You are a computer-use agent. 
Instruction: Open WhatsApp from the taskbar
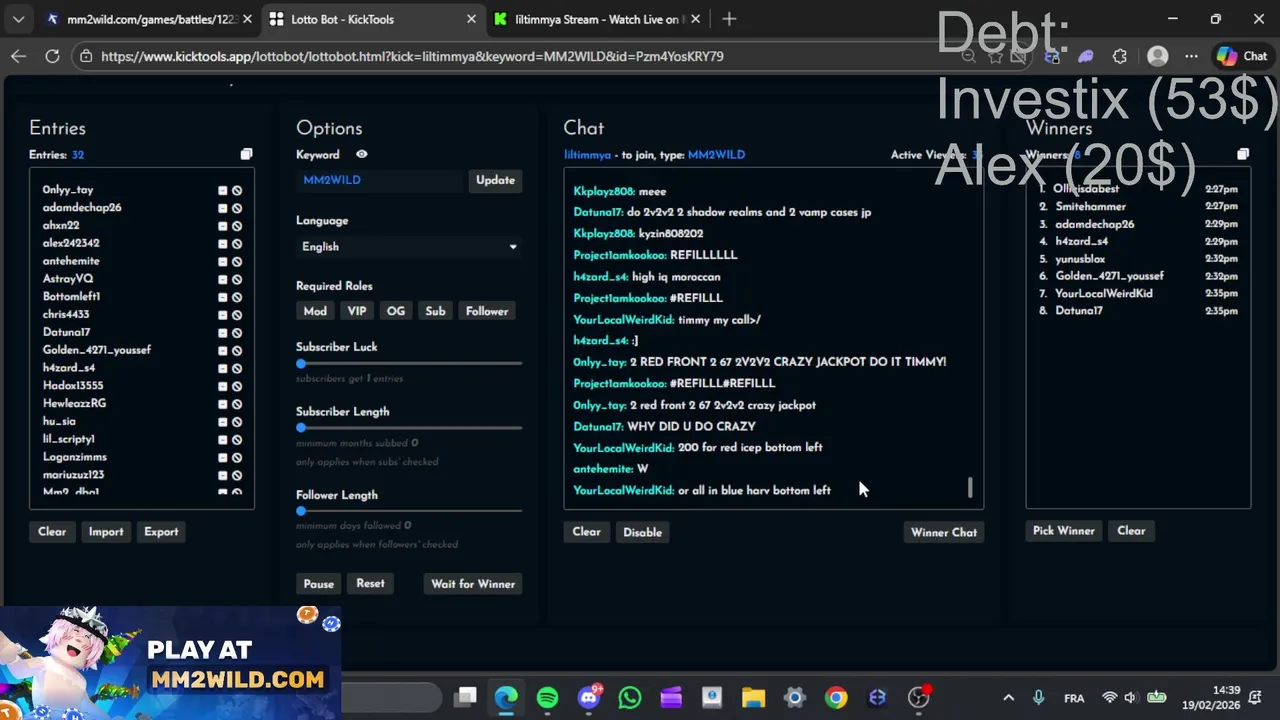tap(630, 698)
